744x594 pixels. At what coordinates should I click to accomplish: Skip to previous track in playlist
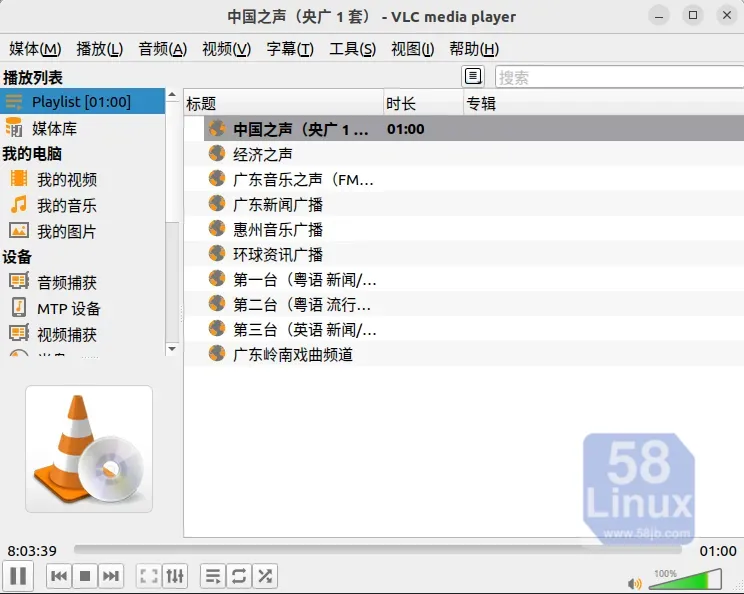tap(59, 576)
